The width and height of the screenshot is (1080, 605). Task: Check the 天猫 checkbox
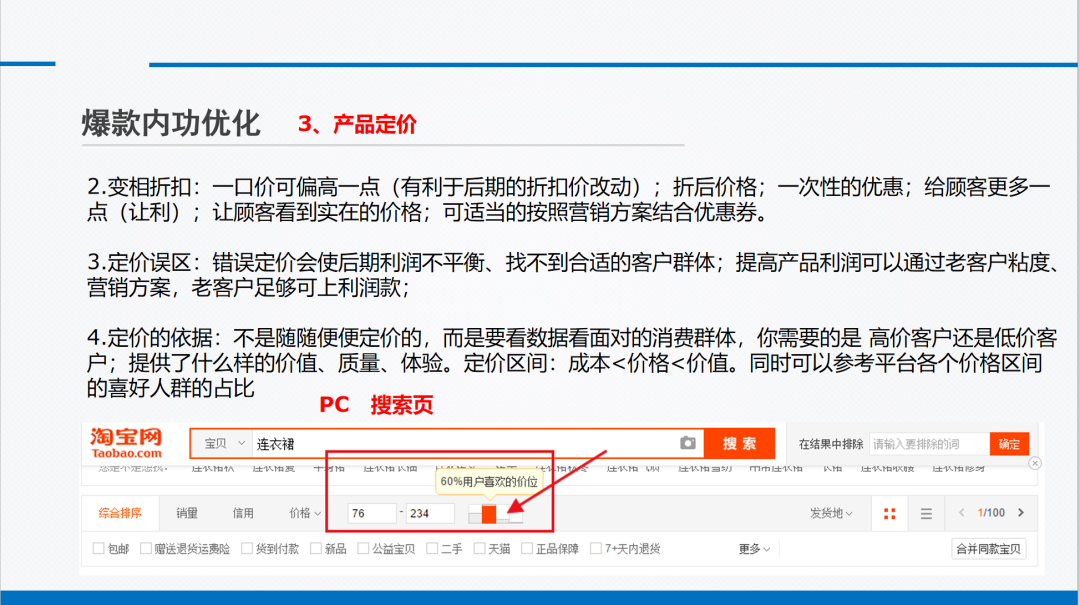point(479,548)
